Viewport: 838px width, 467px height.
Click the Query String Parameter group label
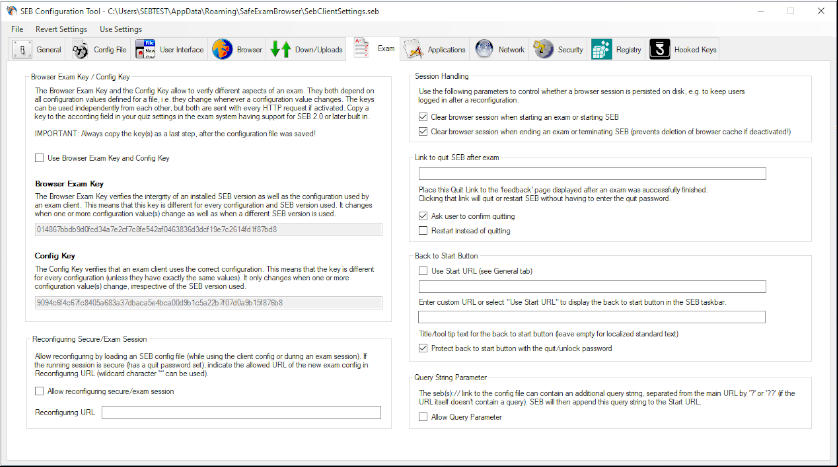coord(451,377)
